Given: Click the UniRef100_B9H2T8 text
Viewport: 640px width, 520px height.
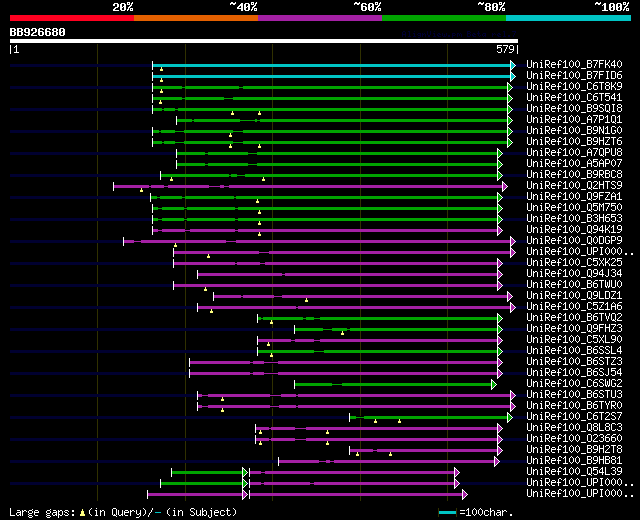Looking at the screenshot, I should (574, 450).
